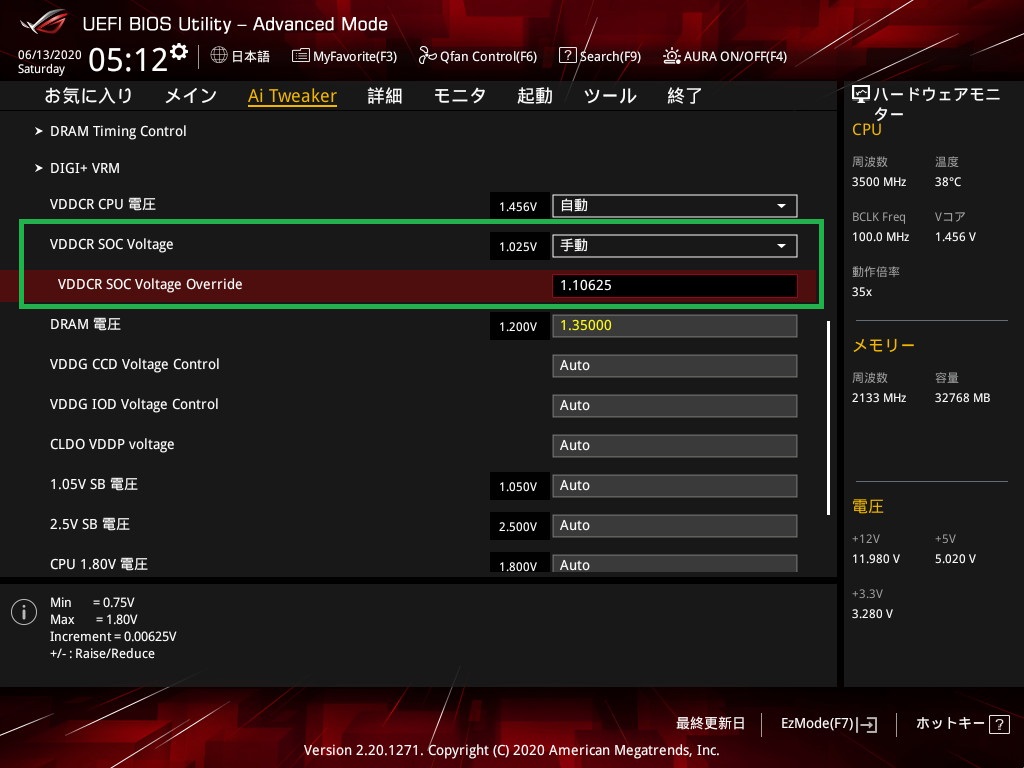The height and width of the screenshot is (768, 1024).
Task: Switch to 起動 tab
Action: click(535, 96)
